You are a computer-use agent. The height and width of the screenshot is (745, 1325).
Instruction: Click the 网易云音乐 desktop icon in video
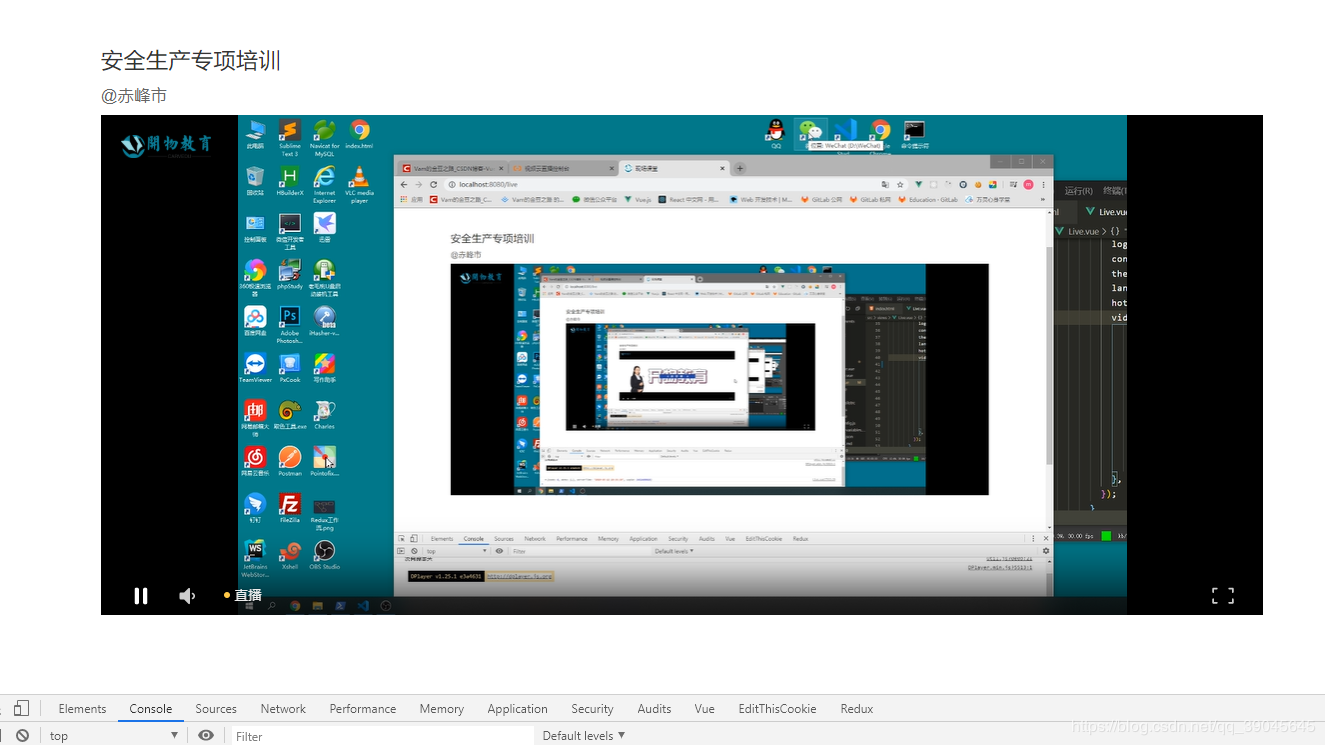point(255,461)
